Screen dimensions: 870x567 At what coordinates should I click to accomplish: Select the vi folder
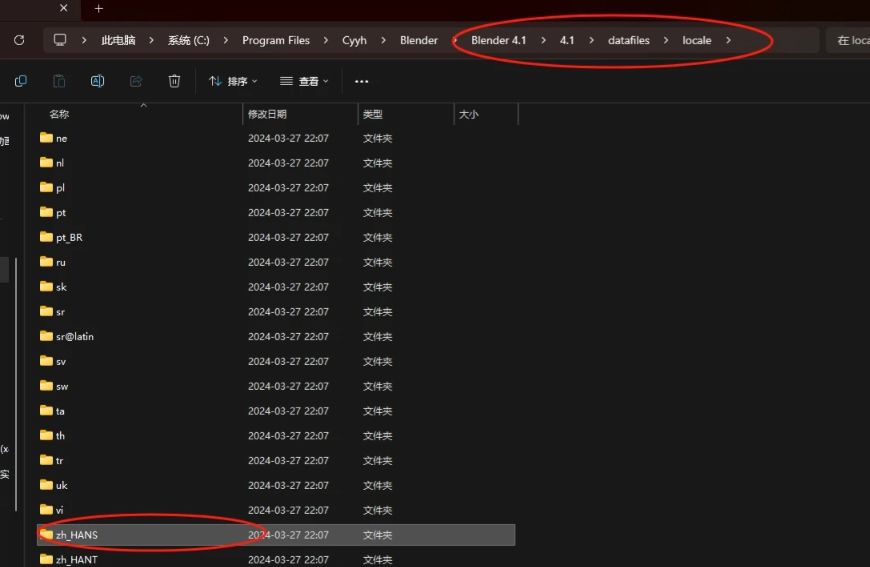coord(276,510)
